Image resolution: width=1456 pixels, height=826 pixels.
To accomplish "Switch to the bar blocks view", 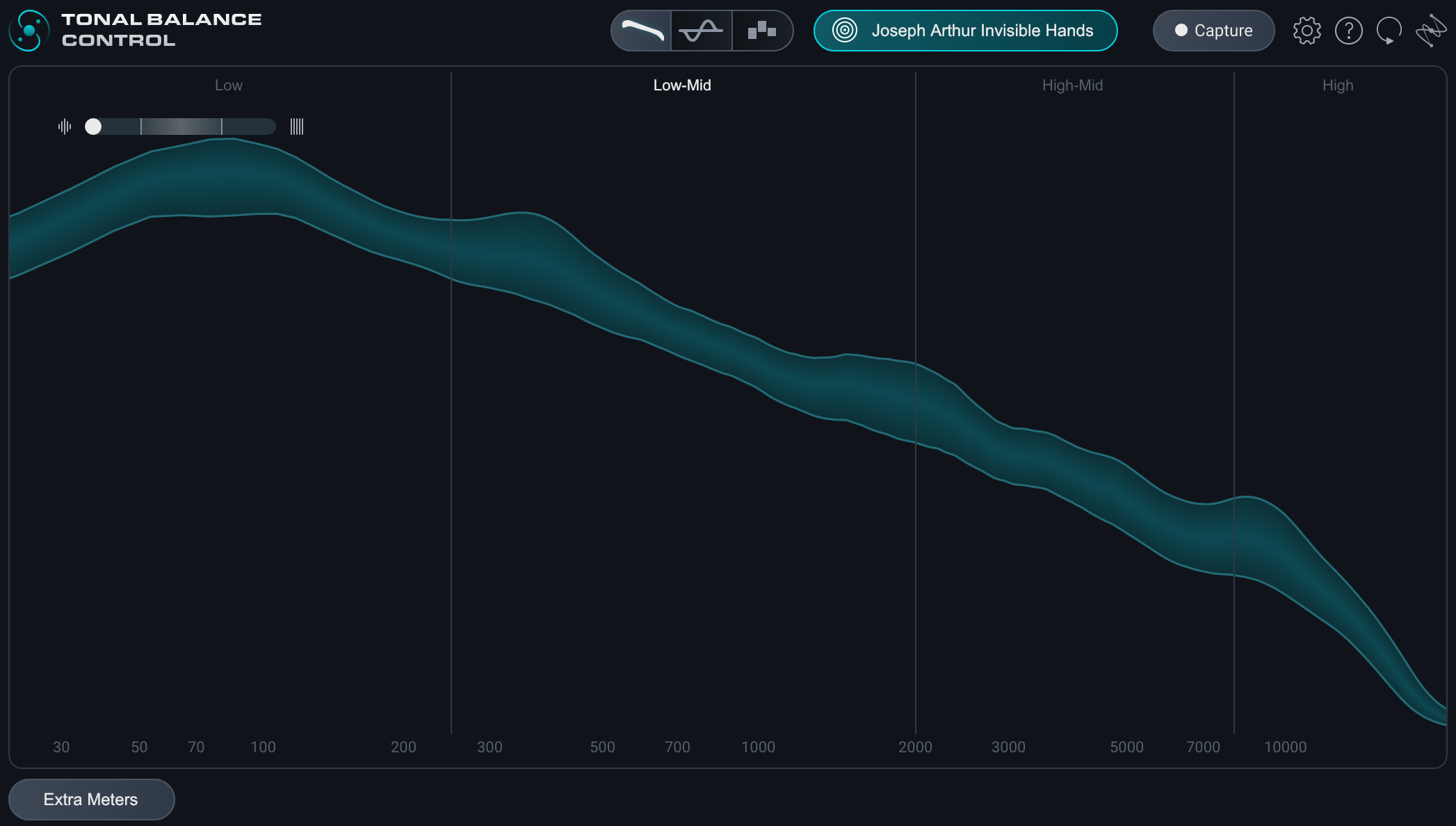I will [762, 31].
